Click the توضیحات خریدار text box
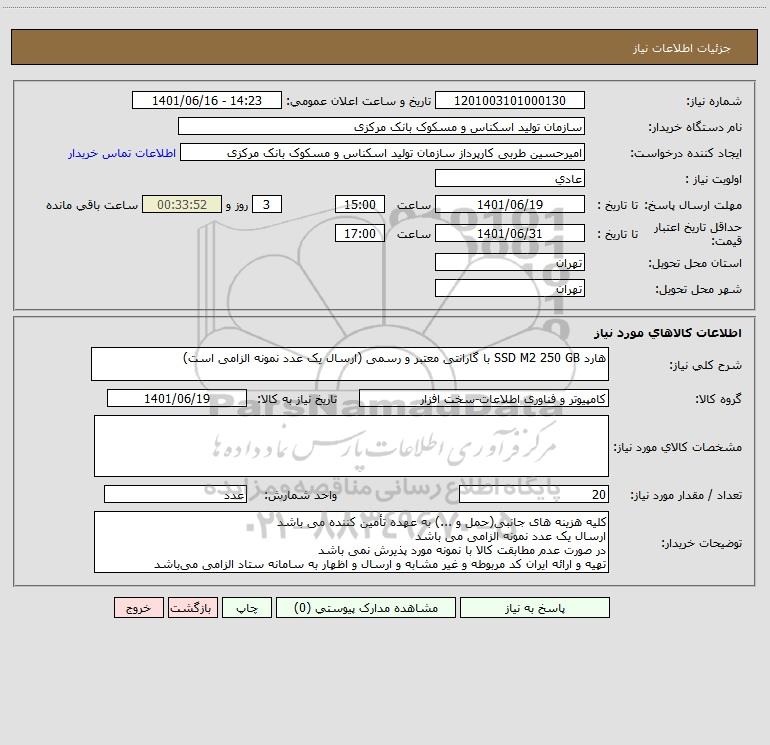 [351, 542]
